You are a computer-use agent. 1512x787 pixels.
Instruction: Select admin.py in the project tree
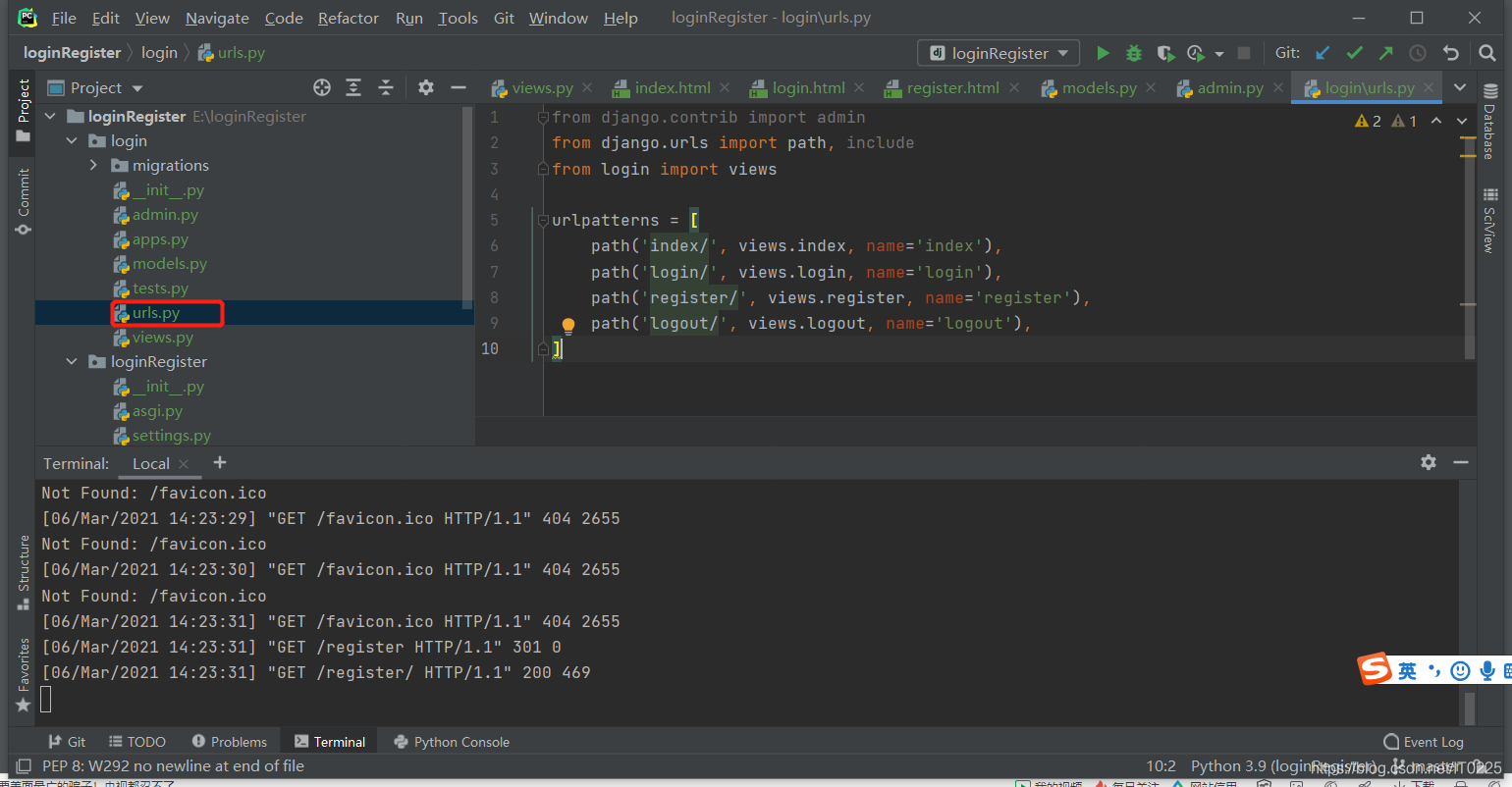pos(165,215)
